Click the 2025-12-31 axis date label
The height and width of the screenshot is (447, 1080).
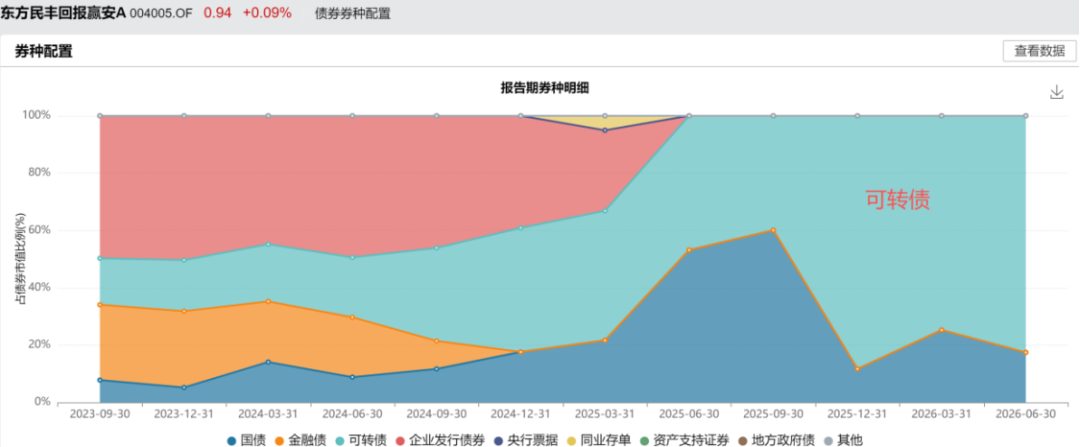click(857, 414)
